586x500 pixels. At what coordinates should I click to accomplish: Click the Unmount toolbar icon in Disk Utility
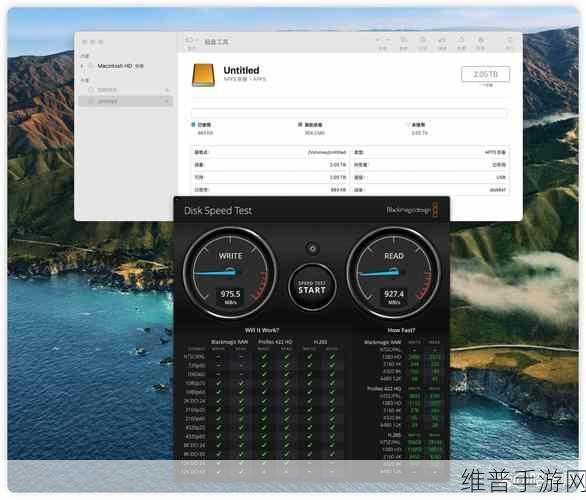pyautogui.click(x=480, y=43)
